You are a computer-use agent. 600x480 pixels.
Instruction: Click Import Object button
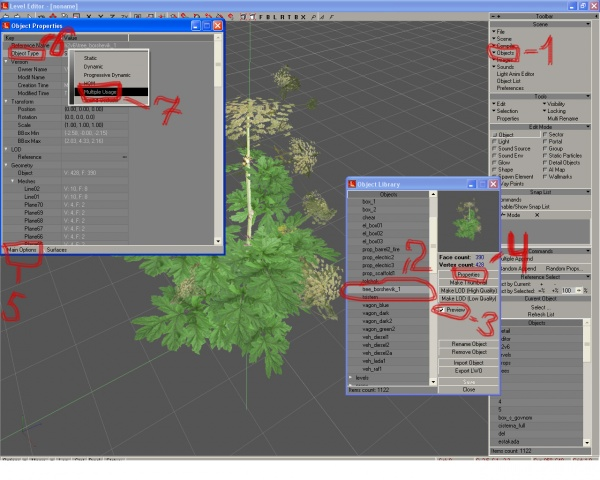pyautogui.click(x=468, y=362)
